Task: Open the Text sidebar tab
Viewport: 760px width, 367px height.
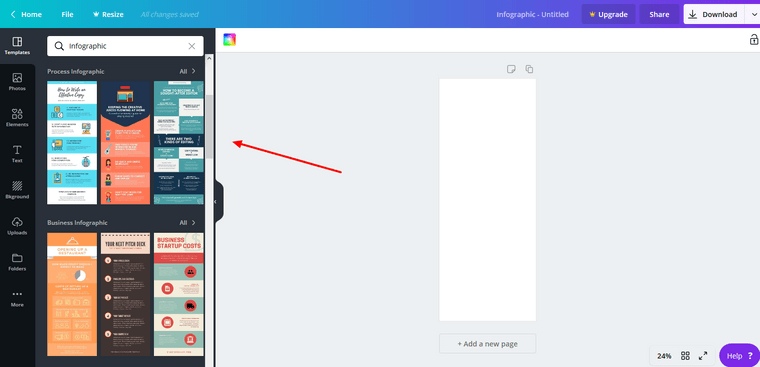Action: (17, 154)
